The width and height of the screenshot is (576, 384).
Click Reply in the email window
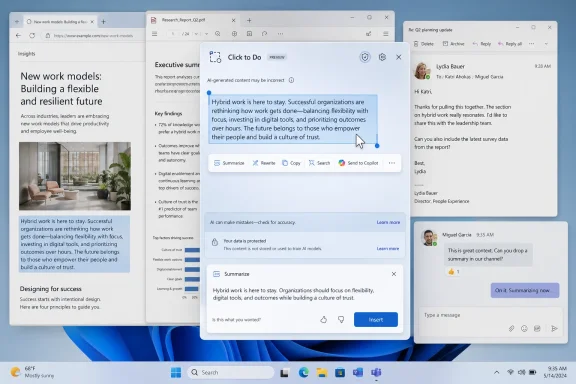pos(482,44)
